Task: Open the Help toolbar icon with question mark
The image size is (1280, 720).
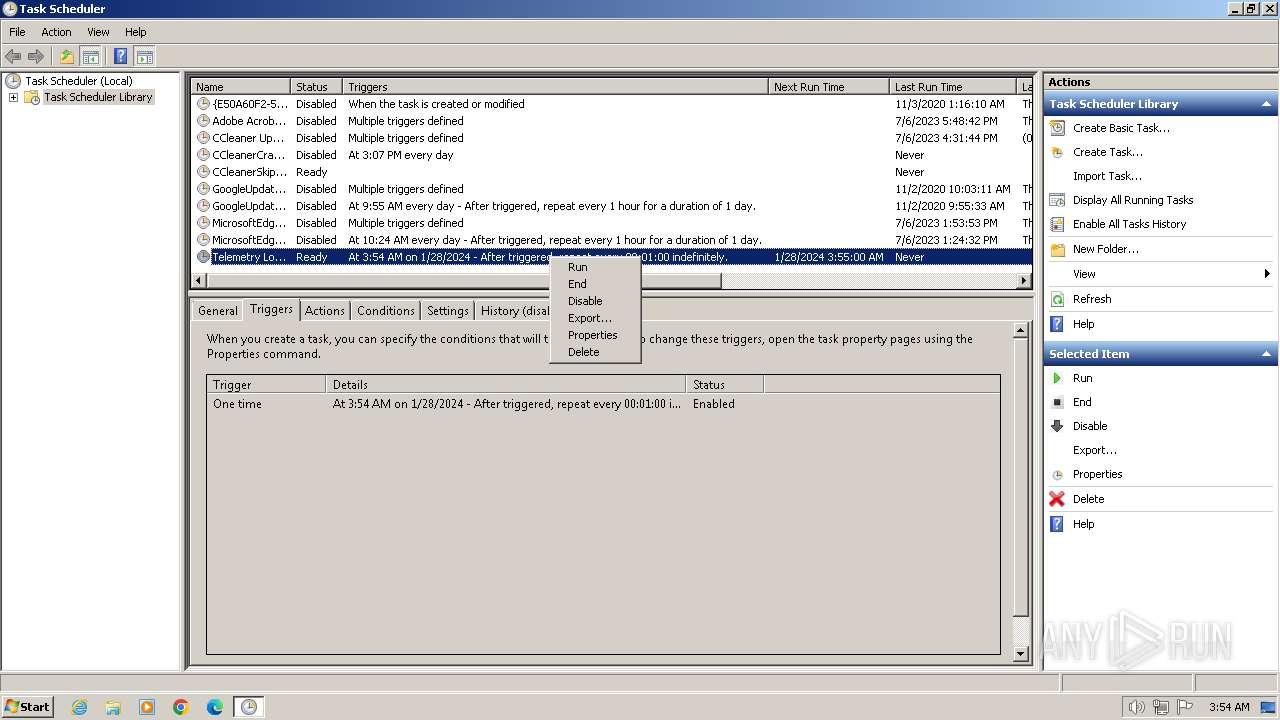Action: [120, 56]
